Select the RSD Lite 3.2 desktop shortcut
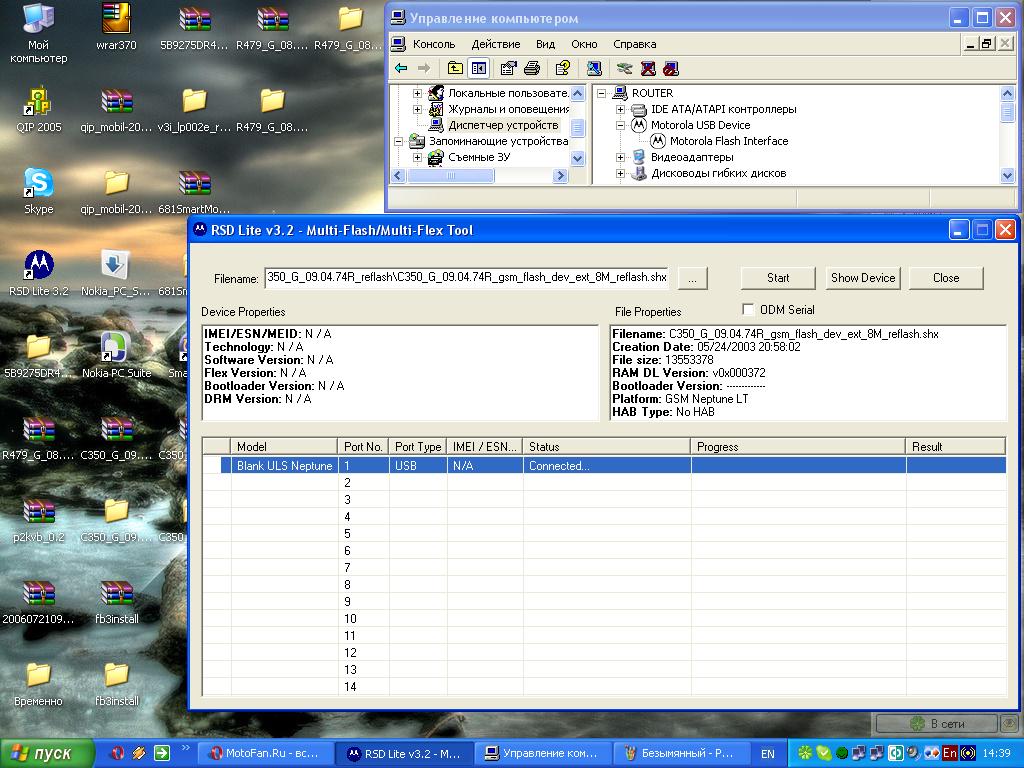Viewport: 1024px width, 768px height. [39, 274]
